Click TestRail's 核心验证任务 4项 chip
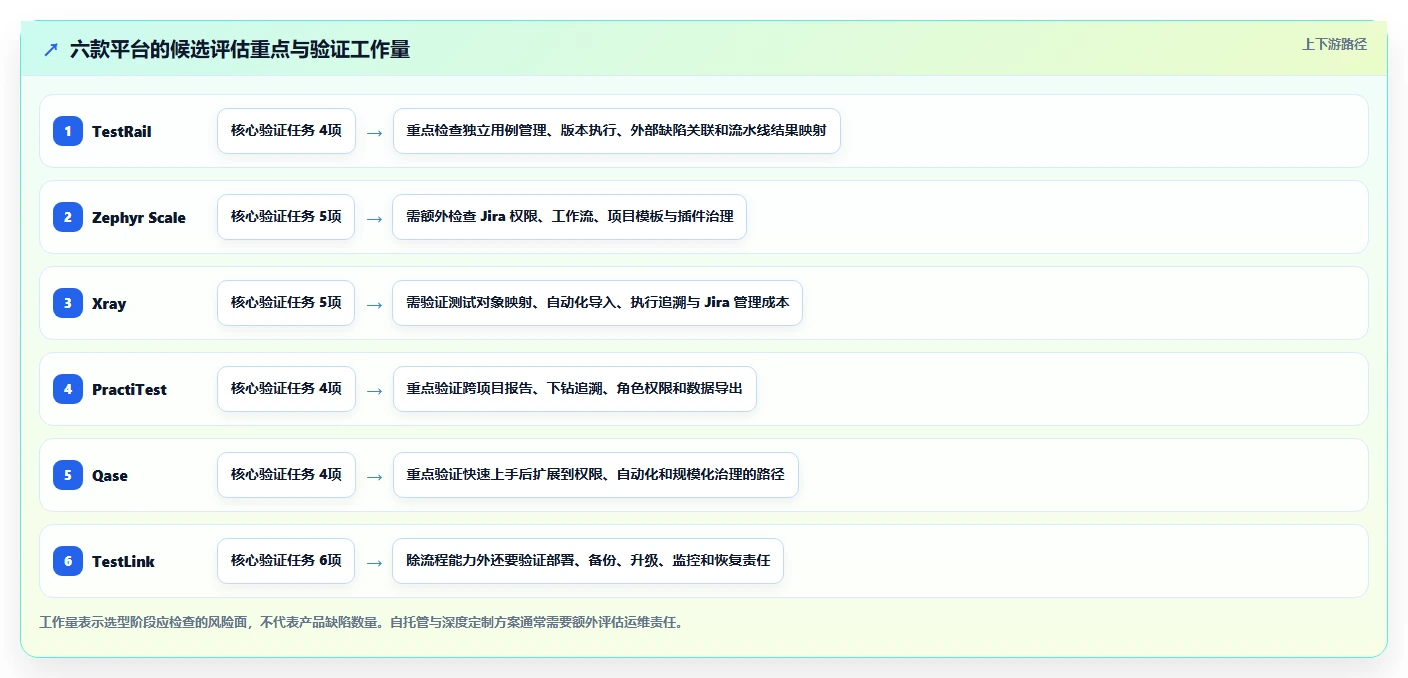This screenshot has height=678, width=1408. [x=286, y=131]
